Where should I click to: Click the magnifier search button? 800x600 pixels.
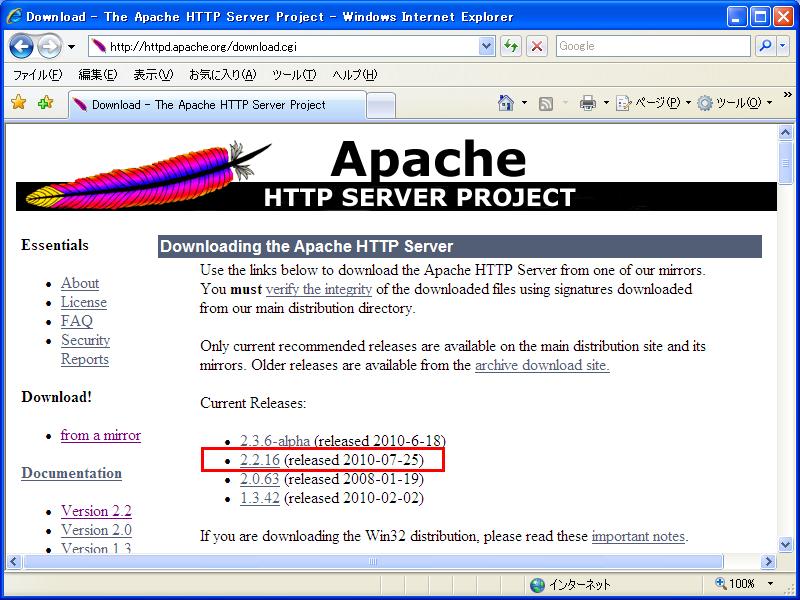tap(765, 46)
